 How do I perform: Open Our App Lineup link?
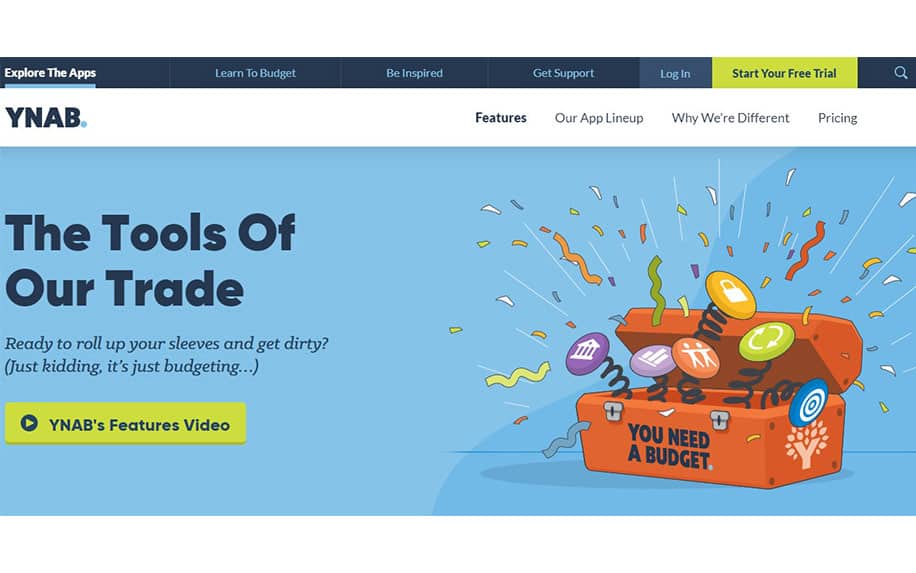(x=599, y=118)
